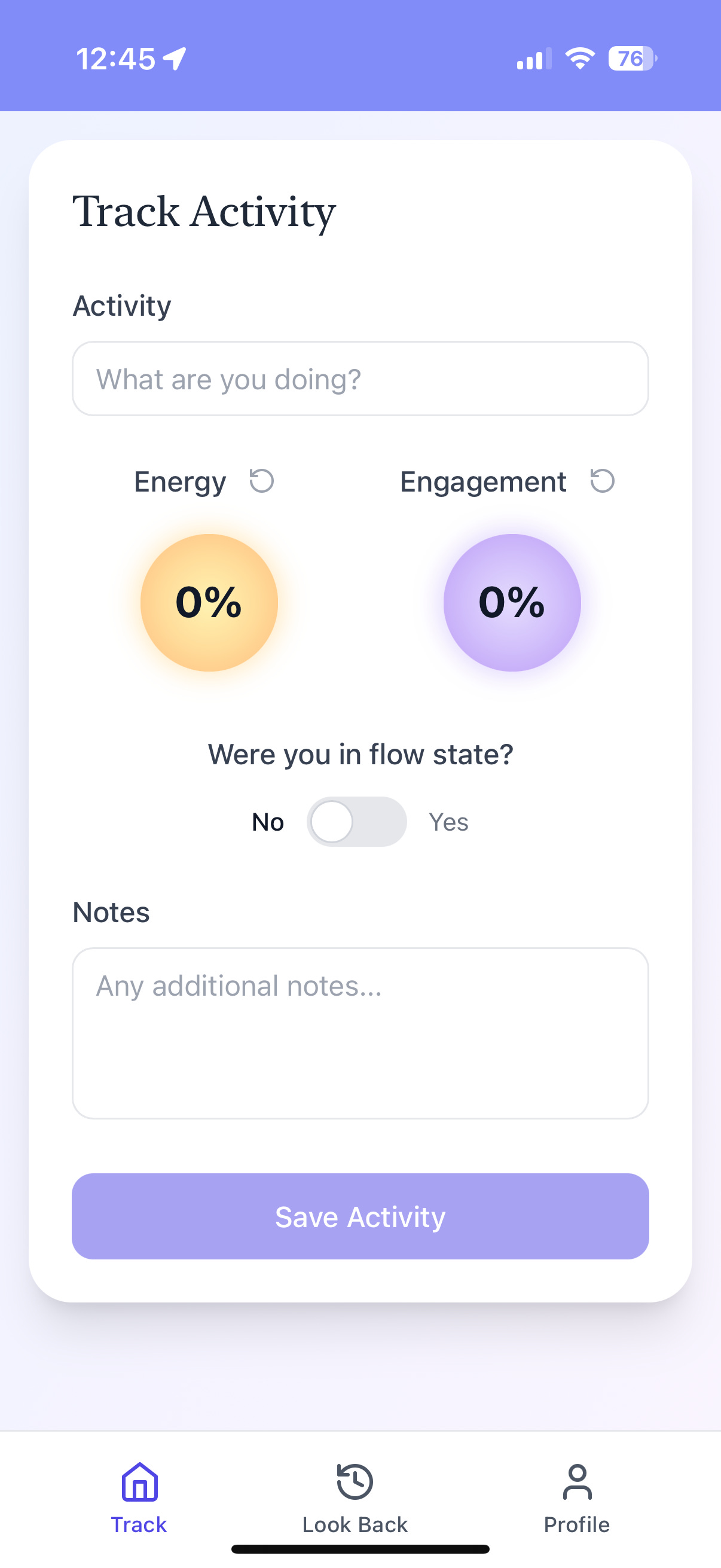Reset the Engagement level

coord(603,481)
